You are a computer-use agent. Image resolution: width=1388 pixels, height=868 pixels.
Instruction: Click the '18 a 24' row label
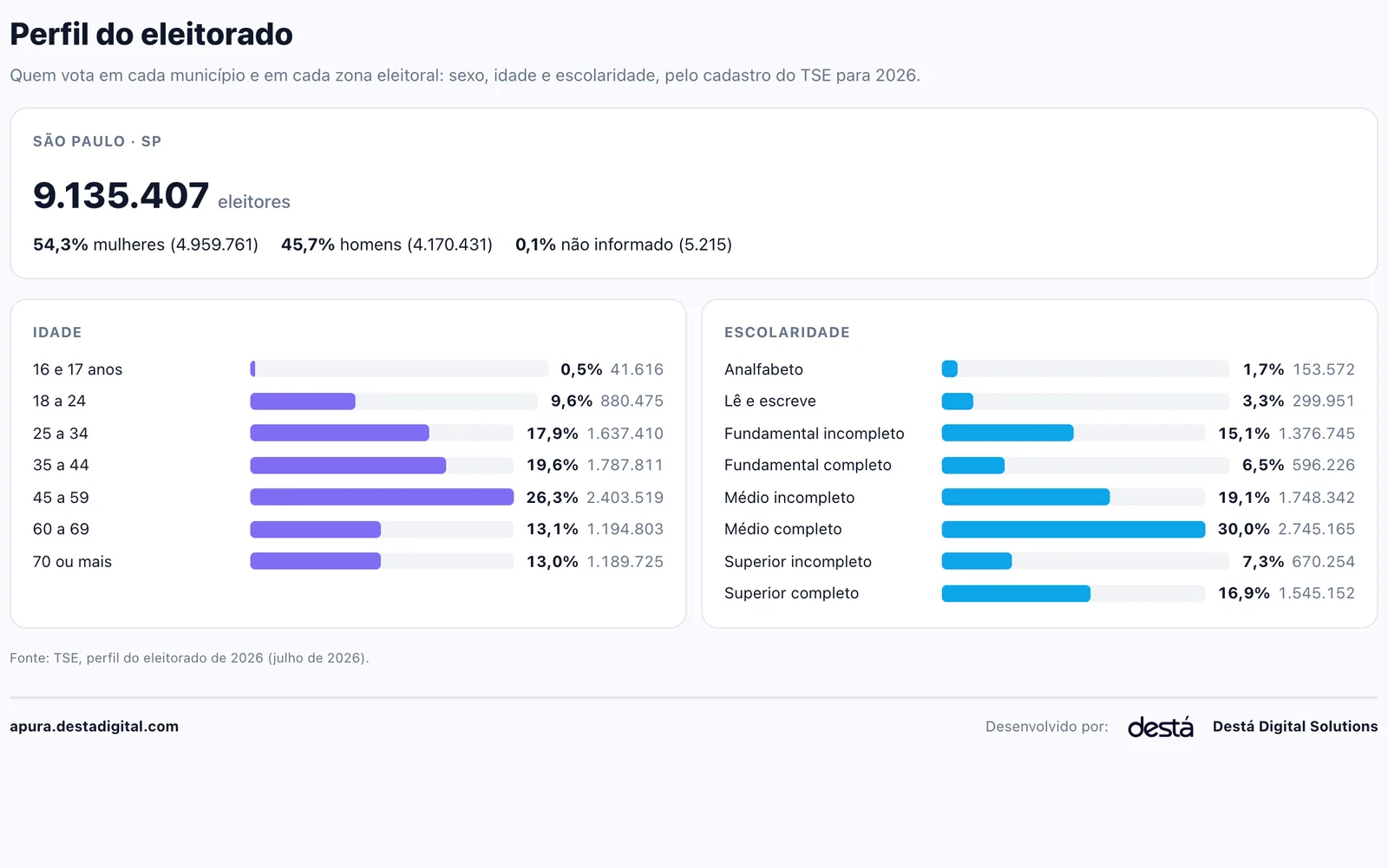(x=59, y=401)
